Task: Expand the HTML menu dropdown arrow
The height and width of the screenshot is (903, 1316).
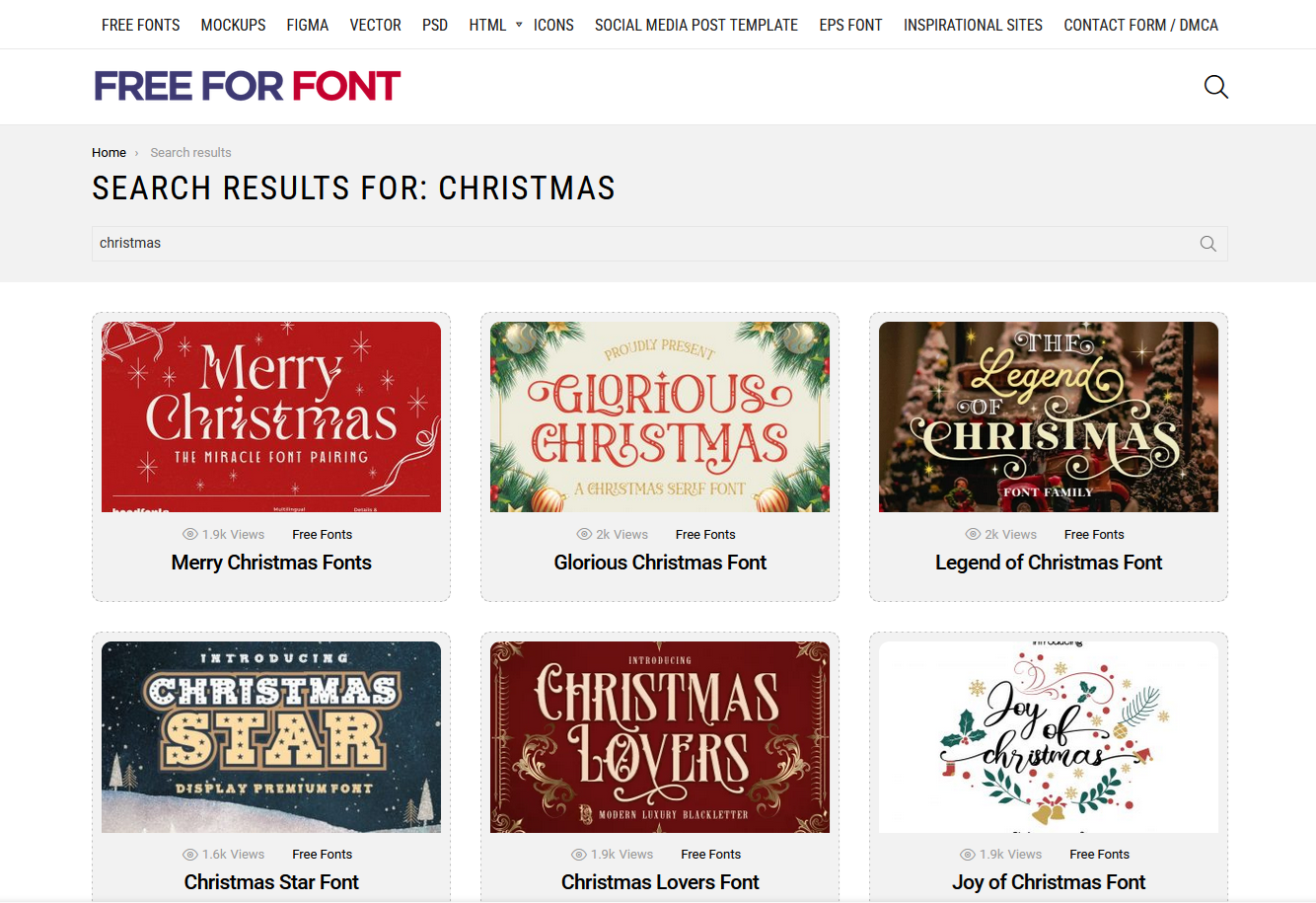Action: (519, 25)
